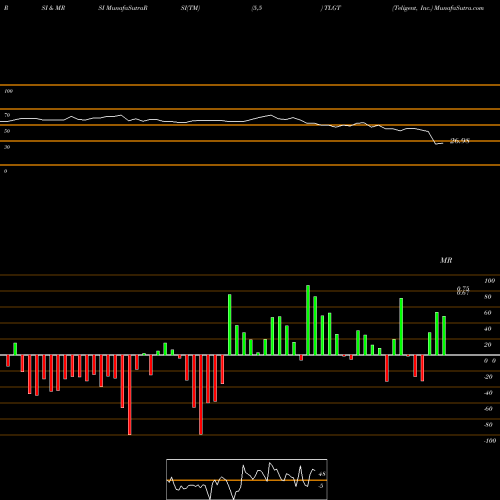
Task: Click the -20 label on the MR axis
Action: [x=488, y=377]
